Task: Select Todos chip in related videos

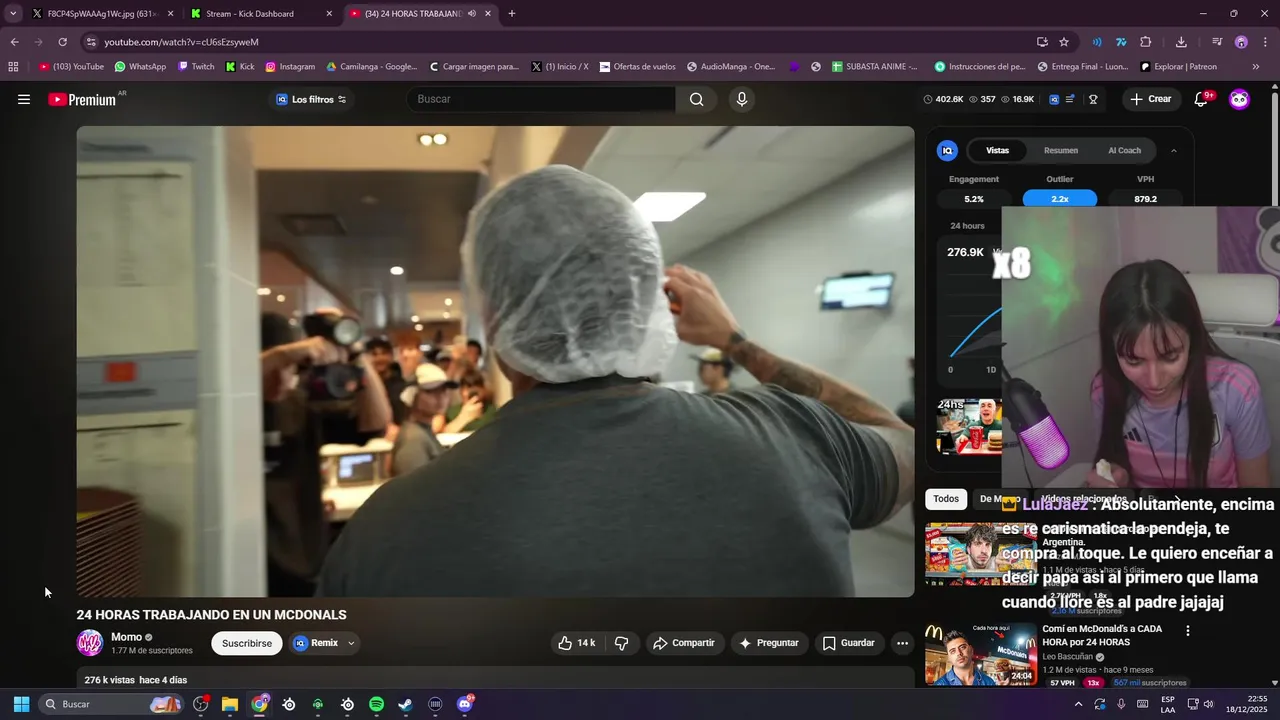Action: coord(946,499)
